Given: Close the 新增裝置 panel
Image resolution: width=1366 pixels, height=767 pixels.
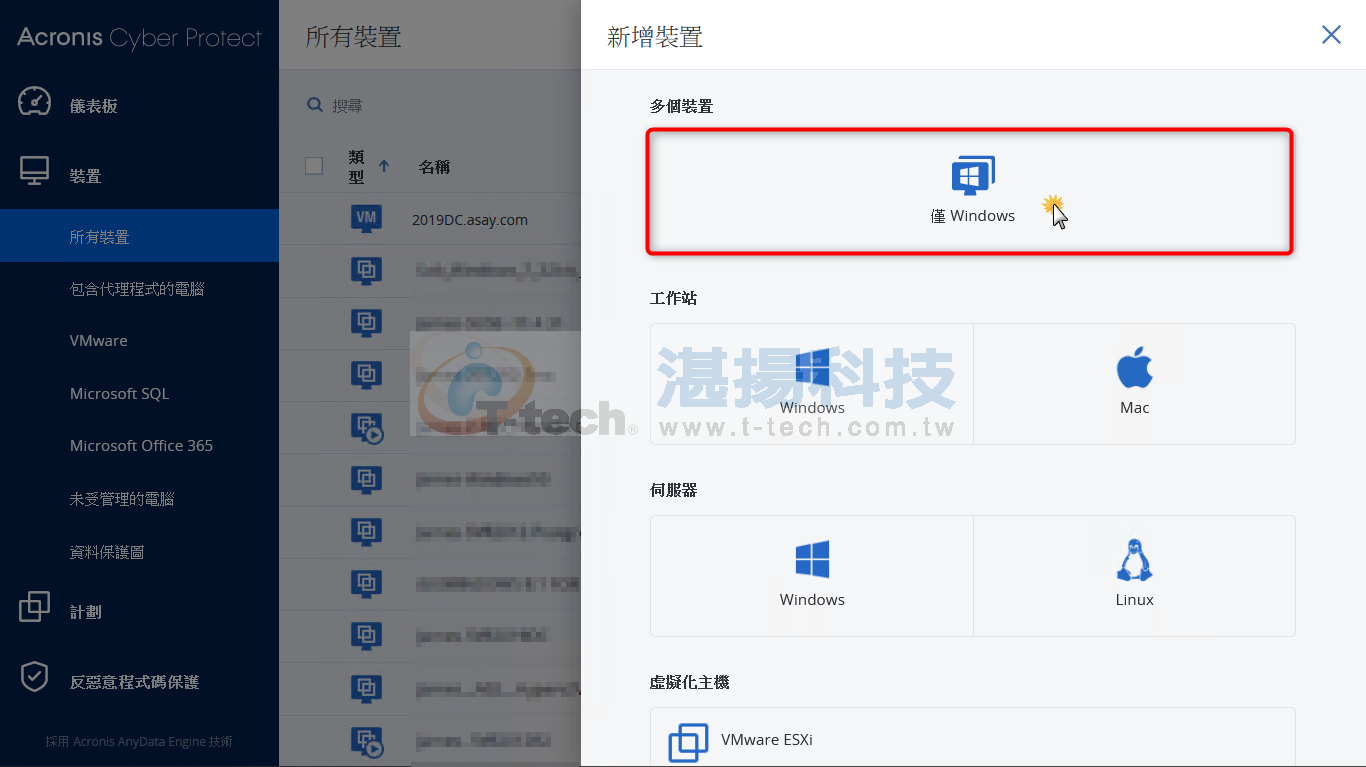Looking at the screenshot, I should (x=1331, y=35).
